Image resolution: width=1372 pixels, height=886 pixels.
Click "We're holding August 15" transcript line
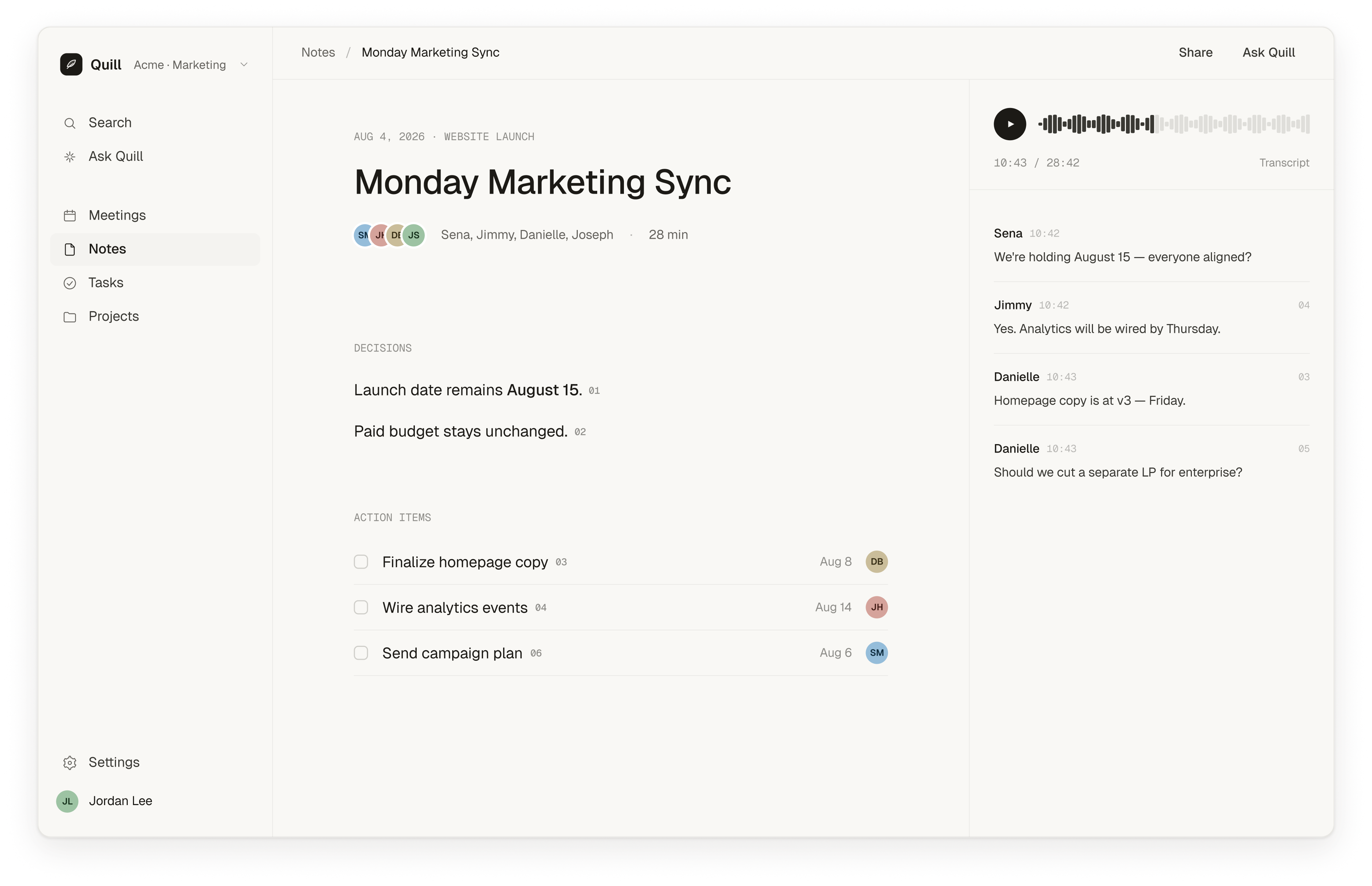pos(1122,257)
